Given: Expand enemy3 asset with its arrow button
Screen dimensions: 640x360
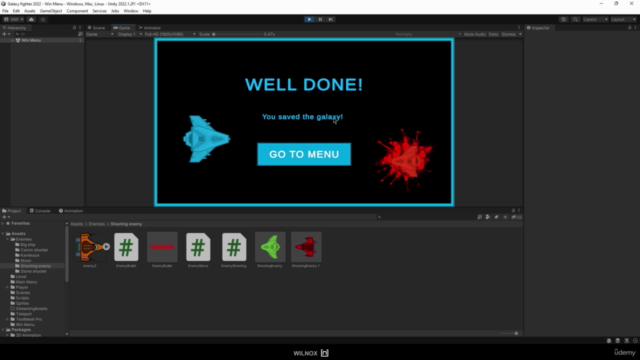Looking at the screenshot, I should (x=106, y=247).
